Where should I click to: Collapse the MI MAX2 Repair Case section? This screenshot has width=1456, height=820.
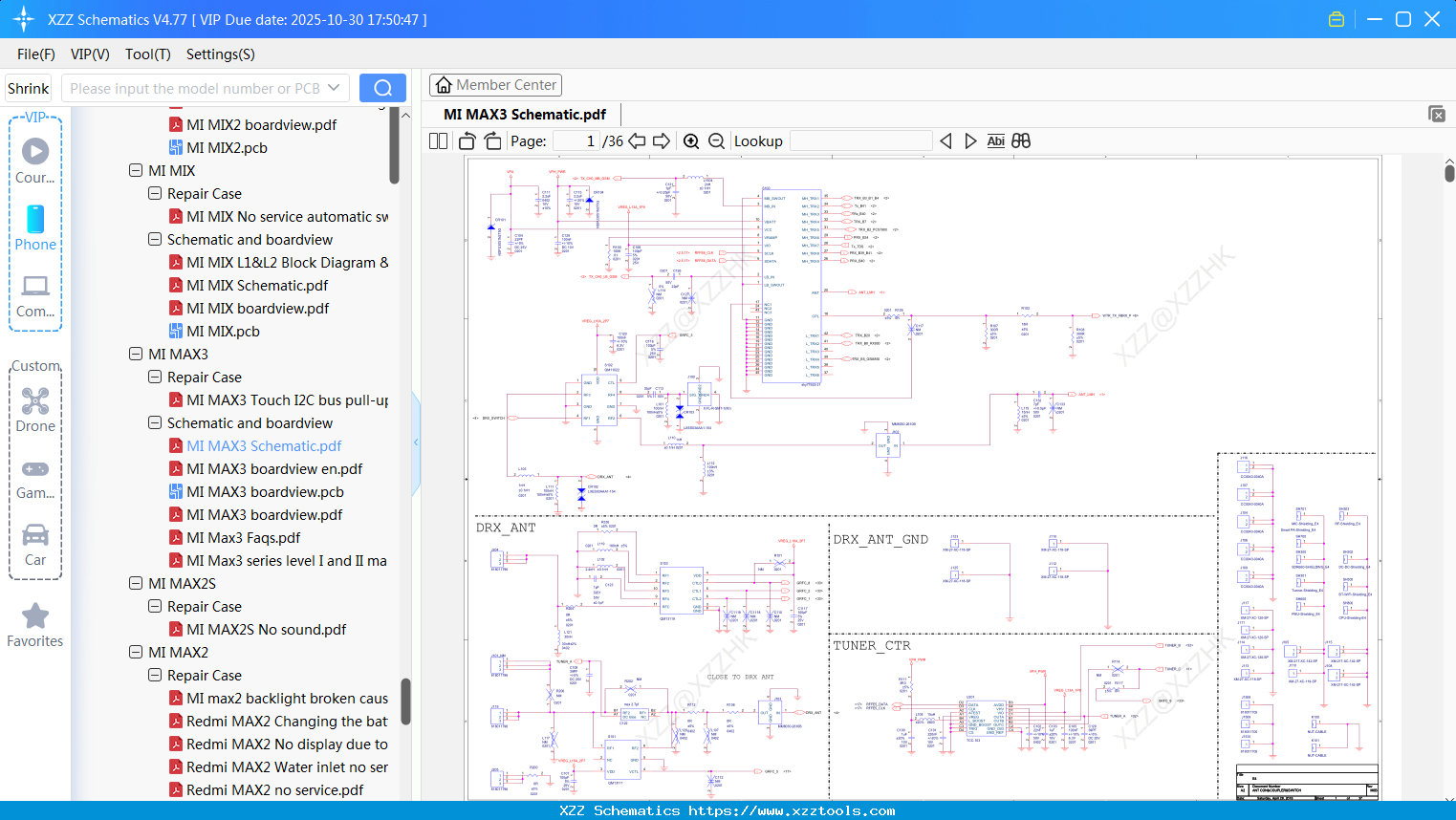(x=154, y=675)
